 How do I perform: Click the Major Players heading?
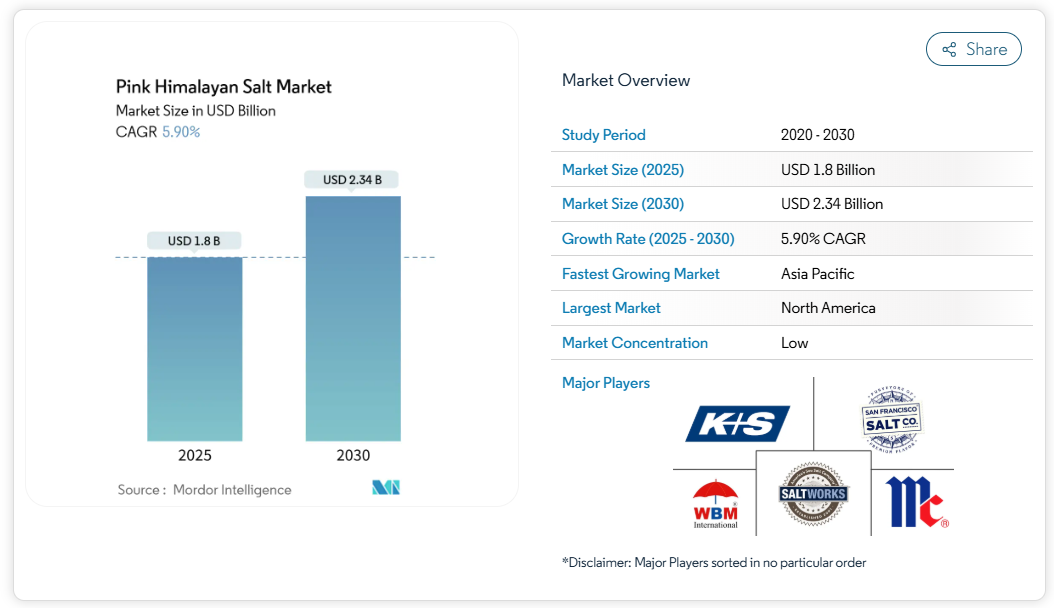click(x=605, y=383)
